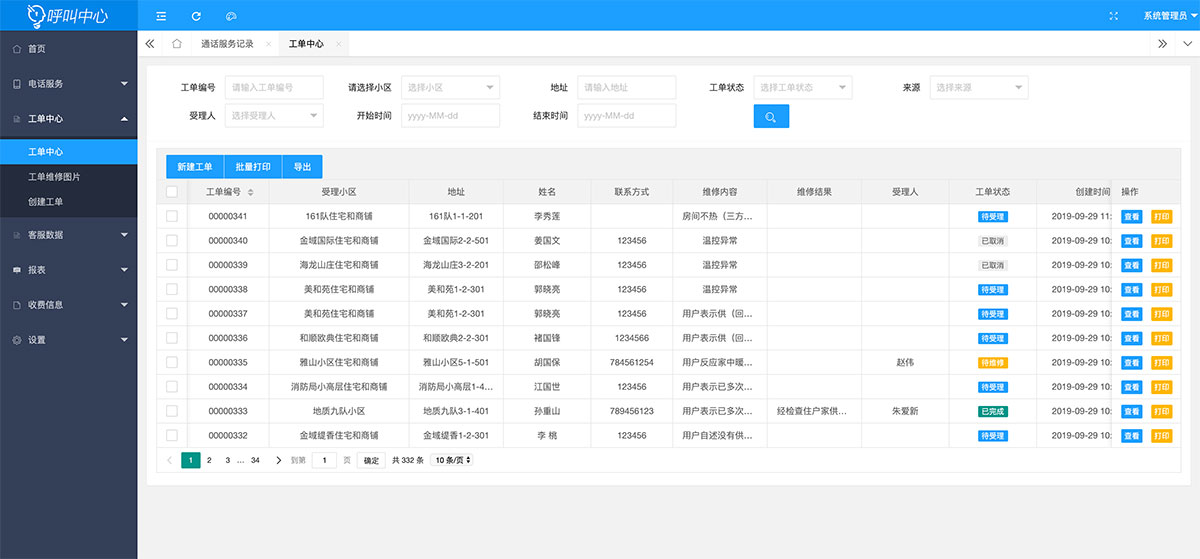Print work order 00000333
The image size is (1200, 559).
pyautogui.click(x=1161, y=411)
